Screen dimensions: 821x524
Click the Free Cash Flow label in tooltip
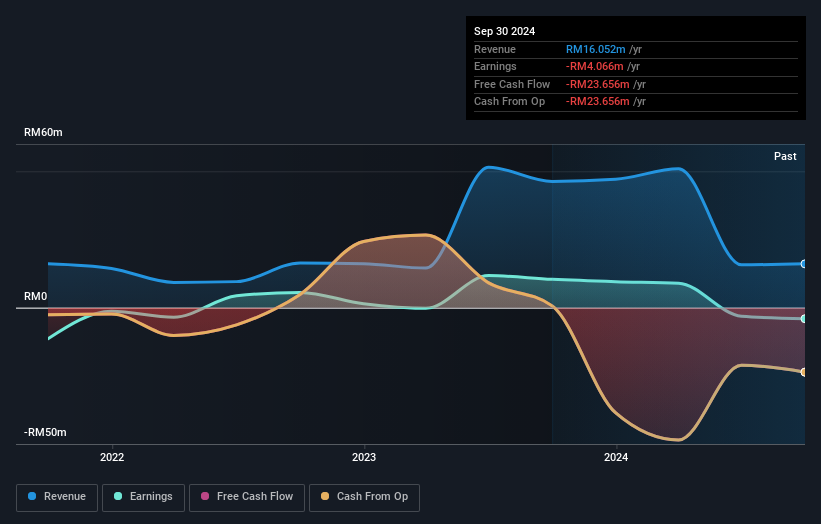coord(512,84)
